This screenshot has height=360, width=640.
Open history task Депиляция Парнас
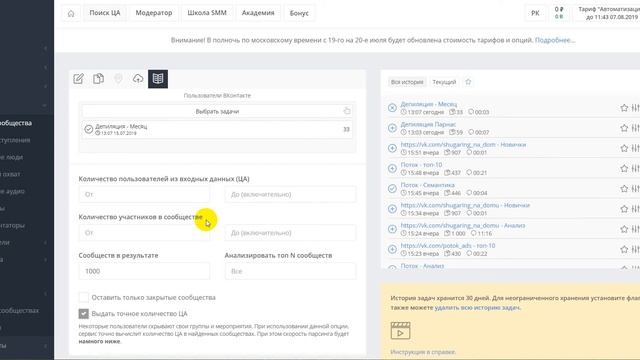coord(428,124)
